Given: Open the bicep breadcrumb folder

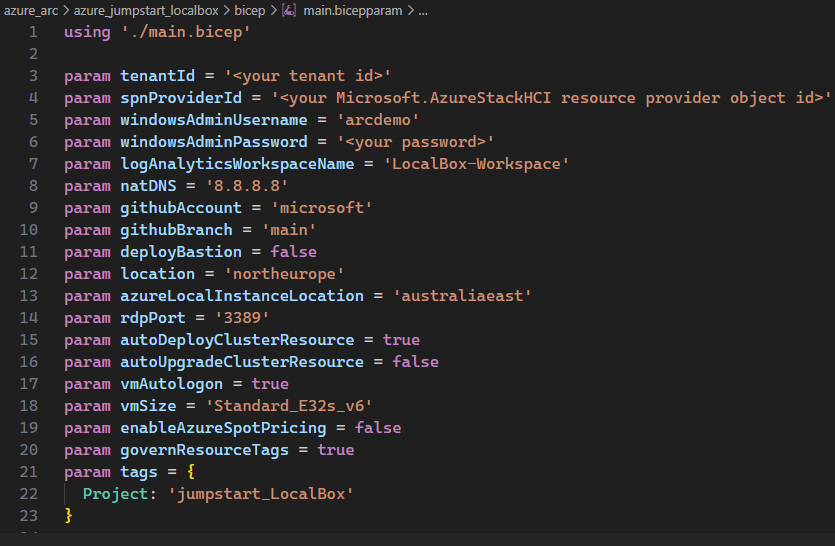Looking at the screenshot, I should (250, 11).
